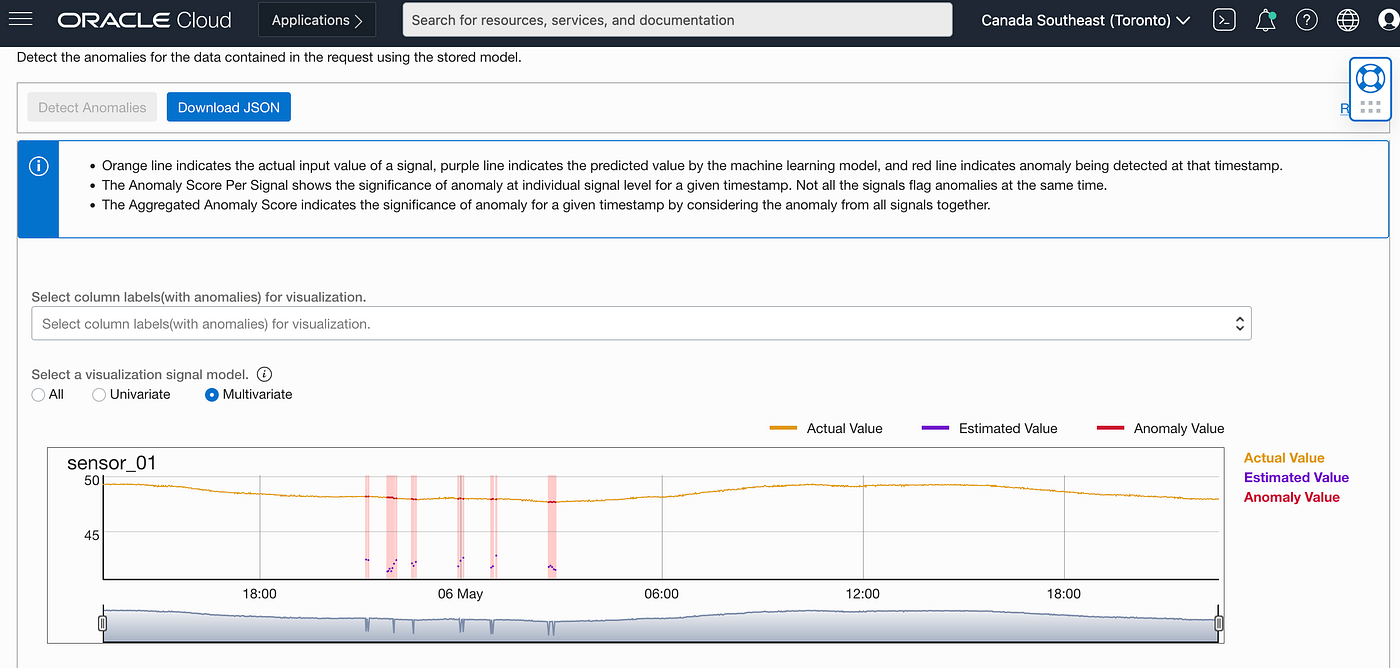Click the resources search field
The height and width of the screenshot is (668, 1400).
(x=676, y=19)
